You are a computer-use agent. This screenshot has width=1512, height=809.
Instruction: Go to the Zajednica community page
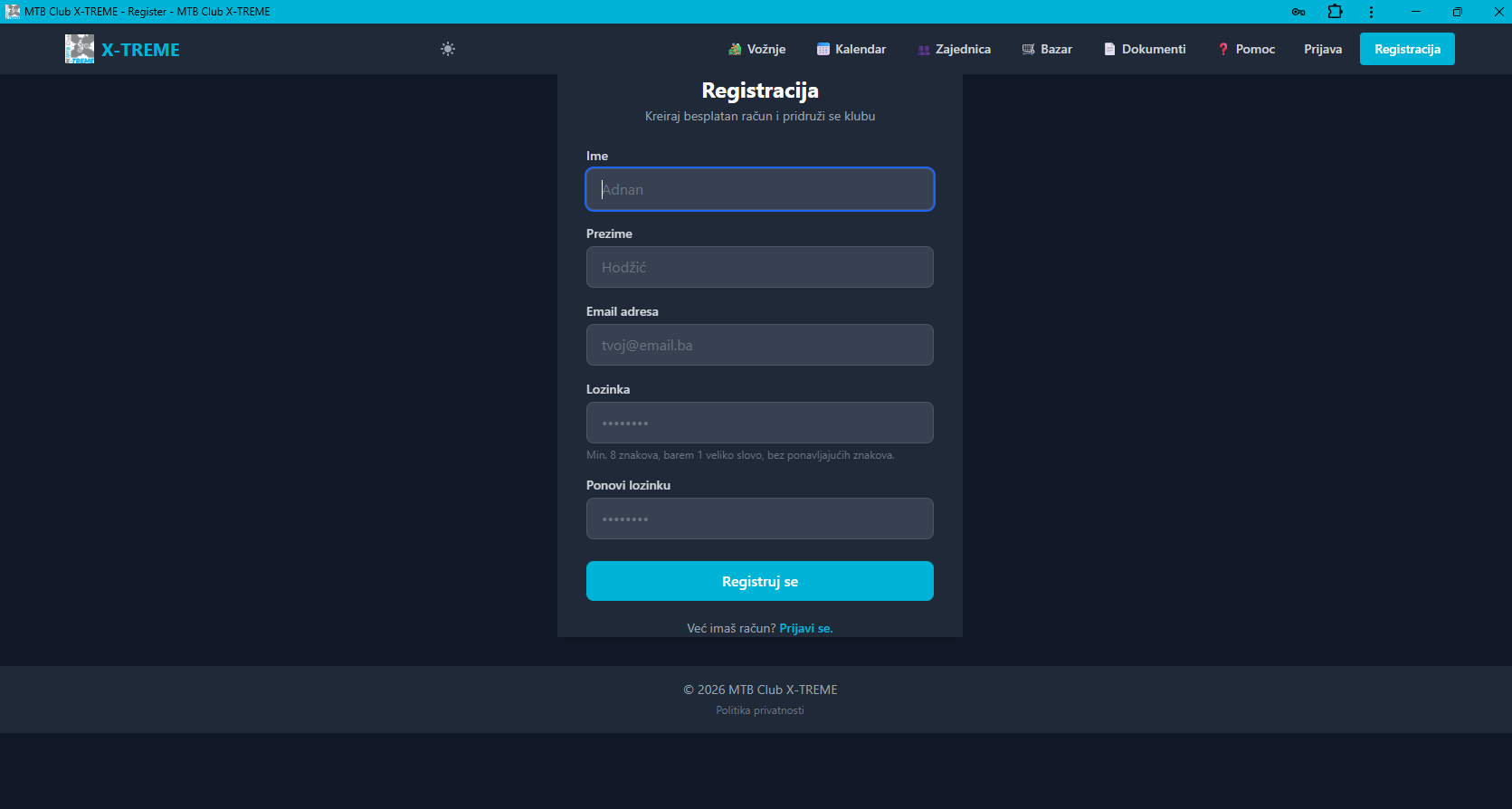click(x=954, y=49)
